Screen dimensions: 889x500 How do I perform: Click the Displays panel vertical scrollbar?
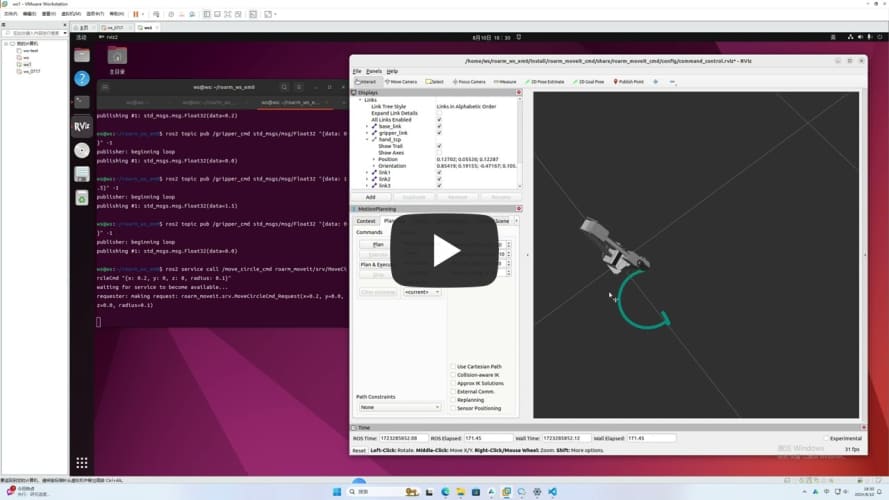(x=519, y=142)
